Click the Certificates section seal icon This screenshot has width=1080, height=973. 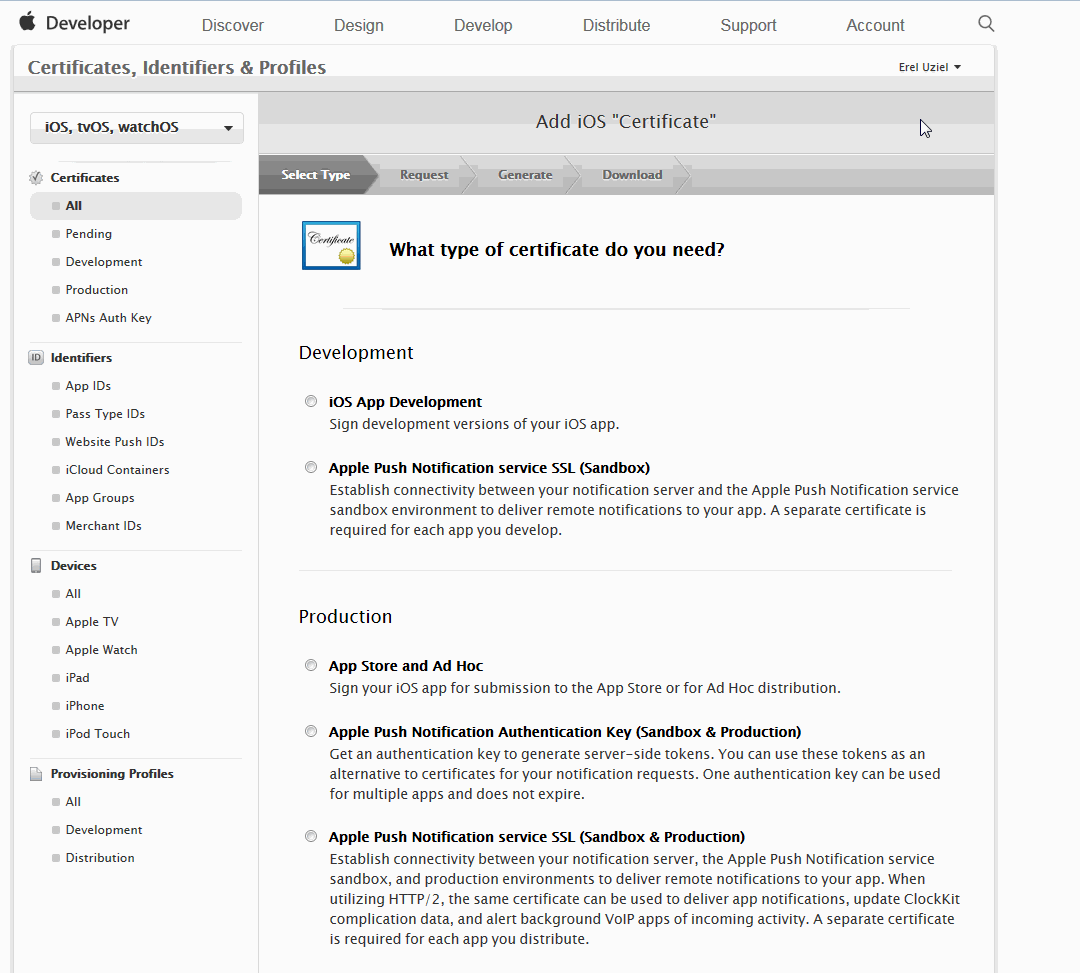click(x=36, y=178)
